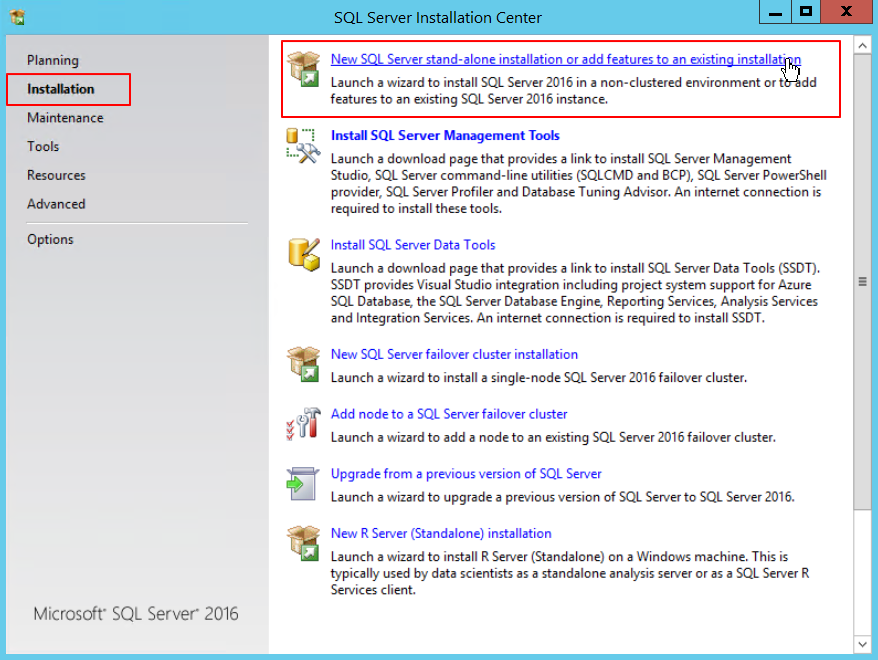Minimize the Installation Center window
This screenshot has width=878, height=660.
[776, 12]
